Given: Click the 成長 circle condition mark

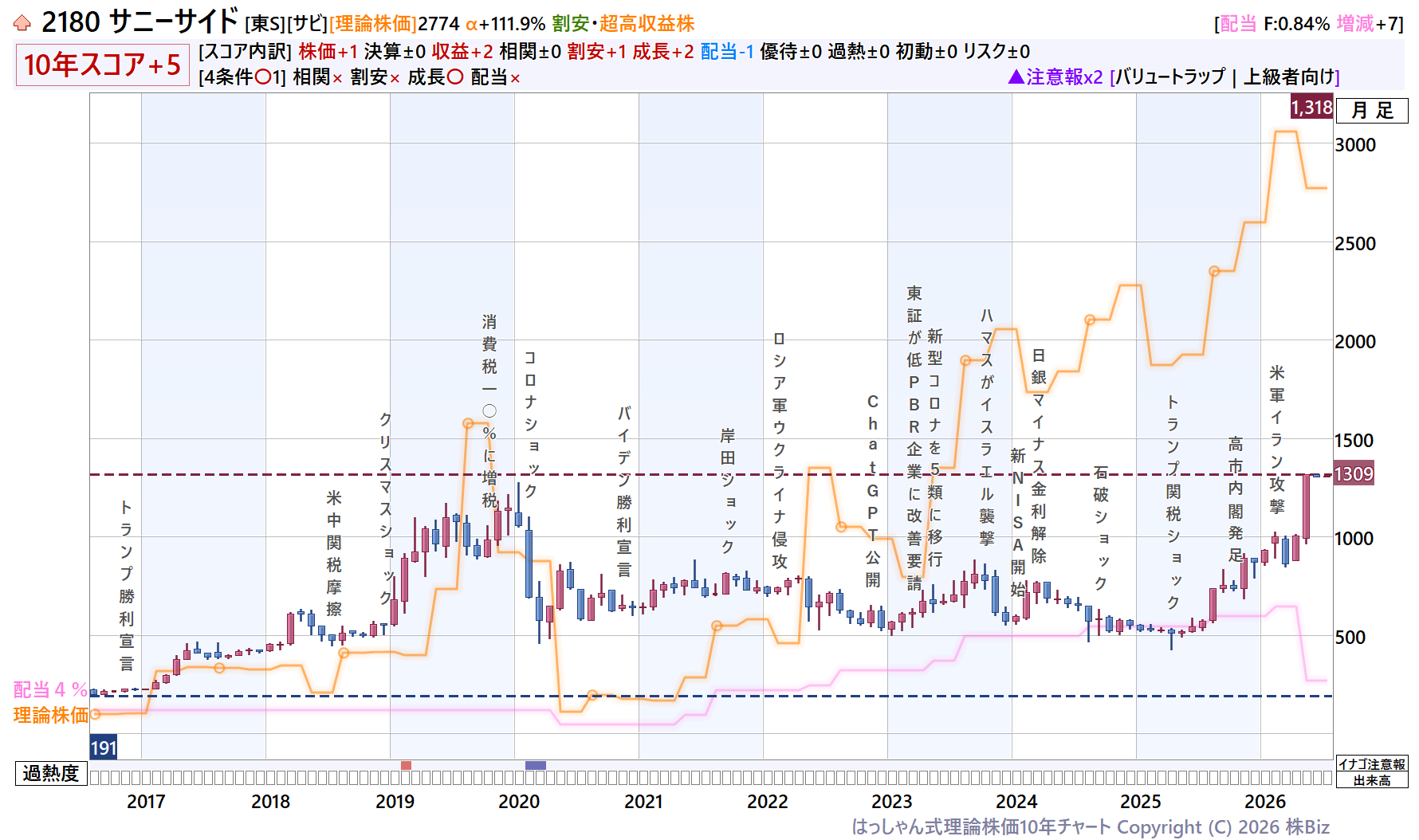Looking at the screenshot, I should (x=455, y=77).
